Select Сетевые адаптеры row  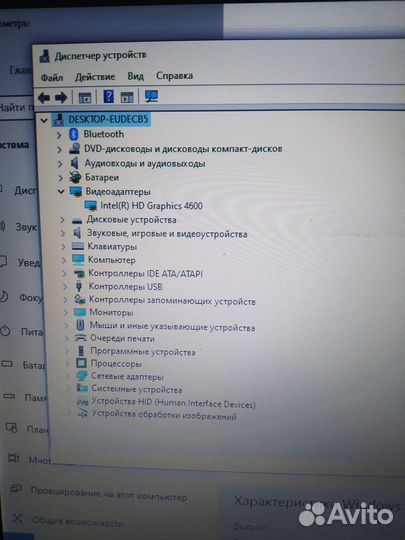click(x=127, y=376)
